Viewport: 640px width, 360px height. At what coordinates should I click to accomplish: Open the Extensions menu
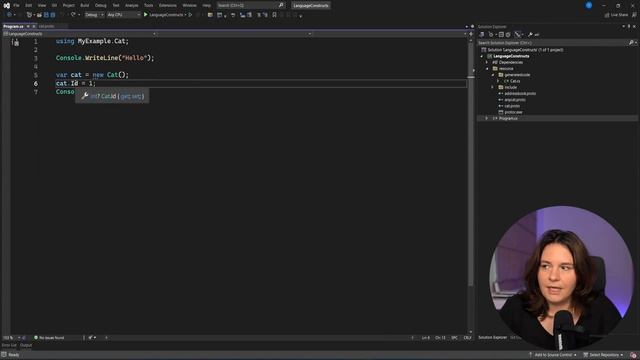click(x=168, y=5)
